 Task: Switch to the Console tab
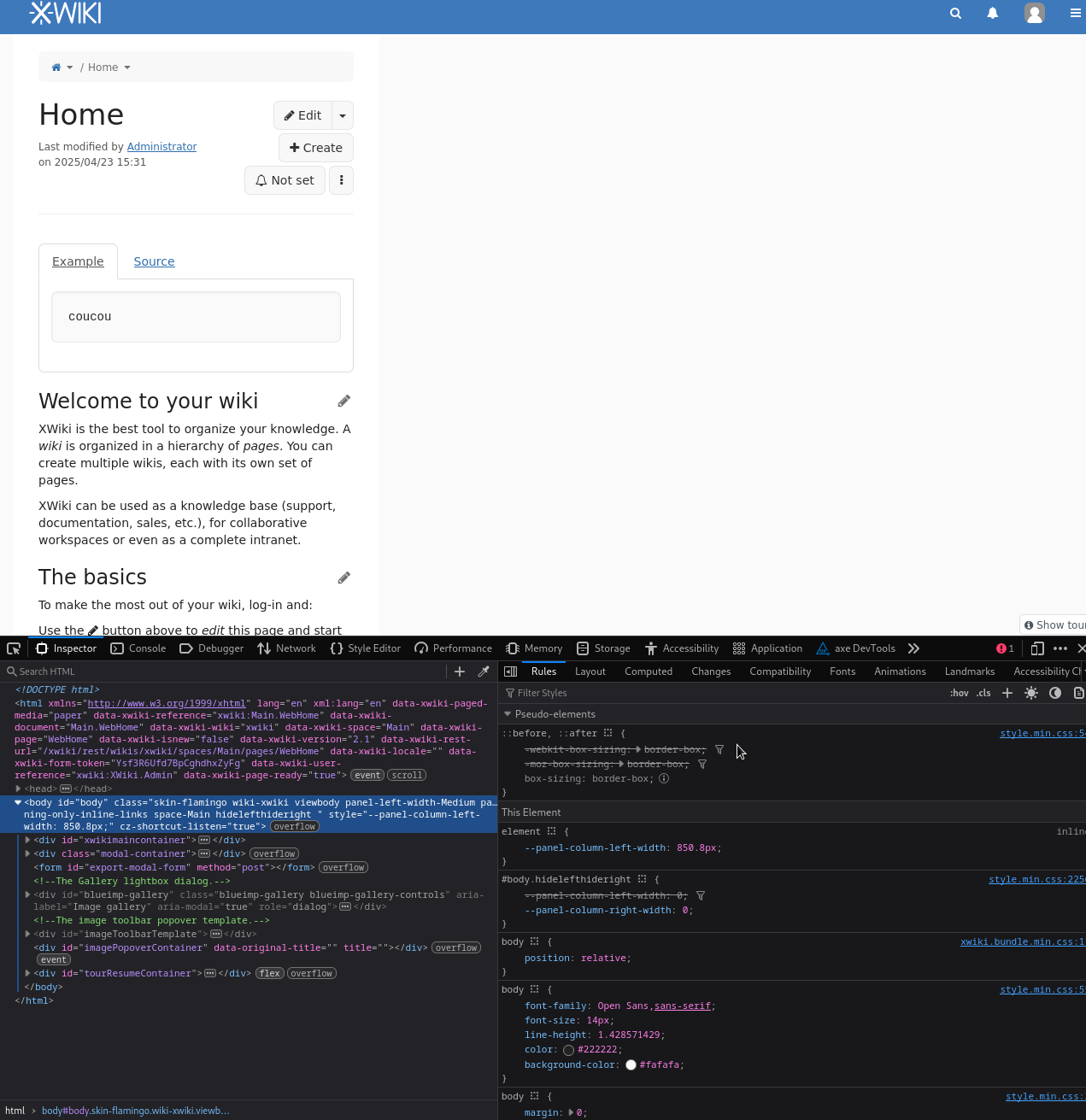[x=138, y=648]
